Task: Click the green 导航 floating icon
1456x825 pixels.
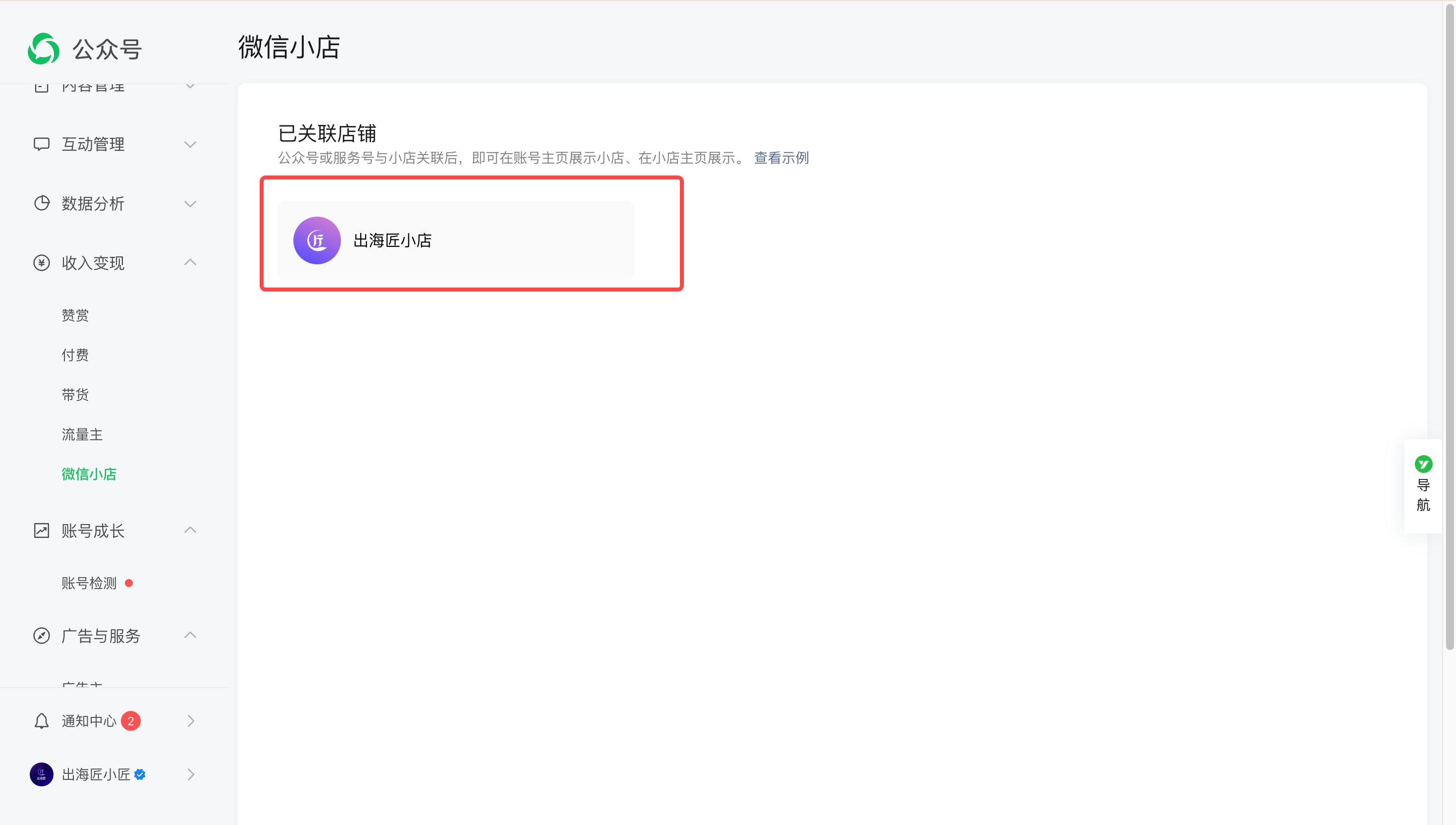Action: (1423, 464)
